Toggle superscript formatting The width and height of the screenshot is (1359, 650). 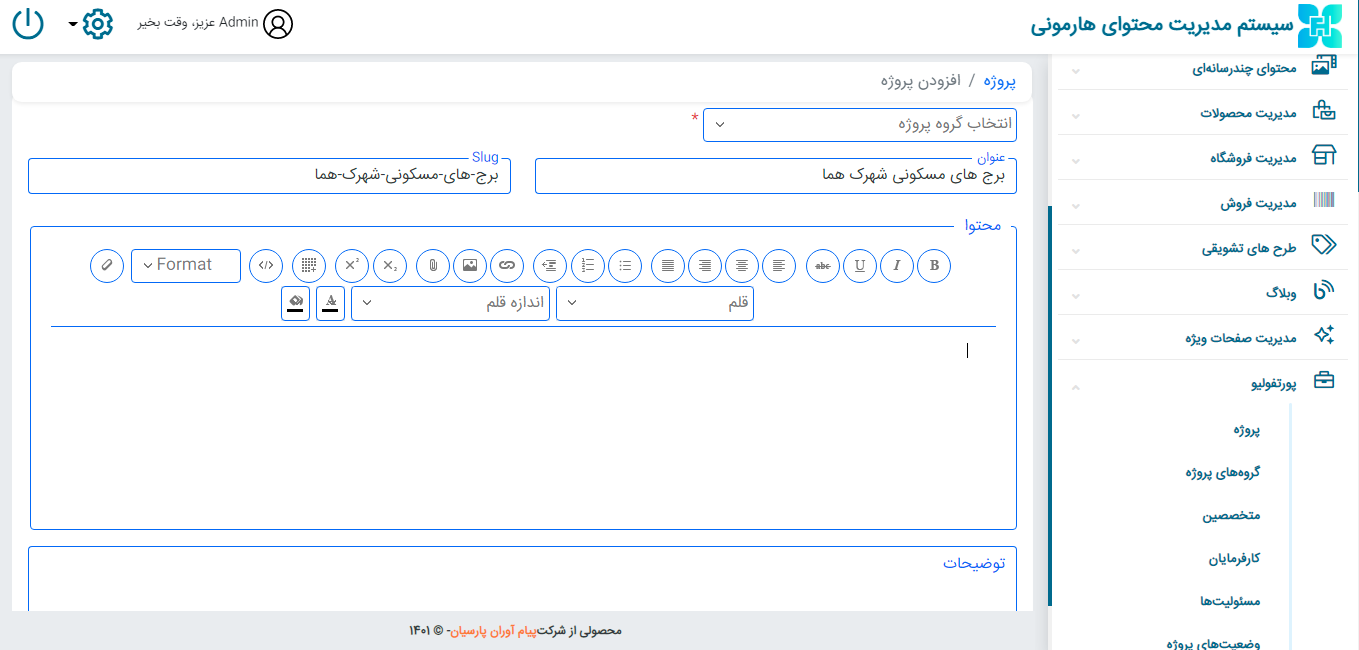coord(352,265)
